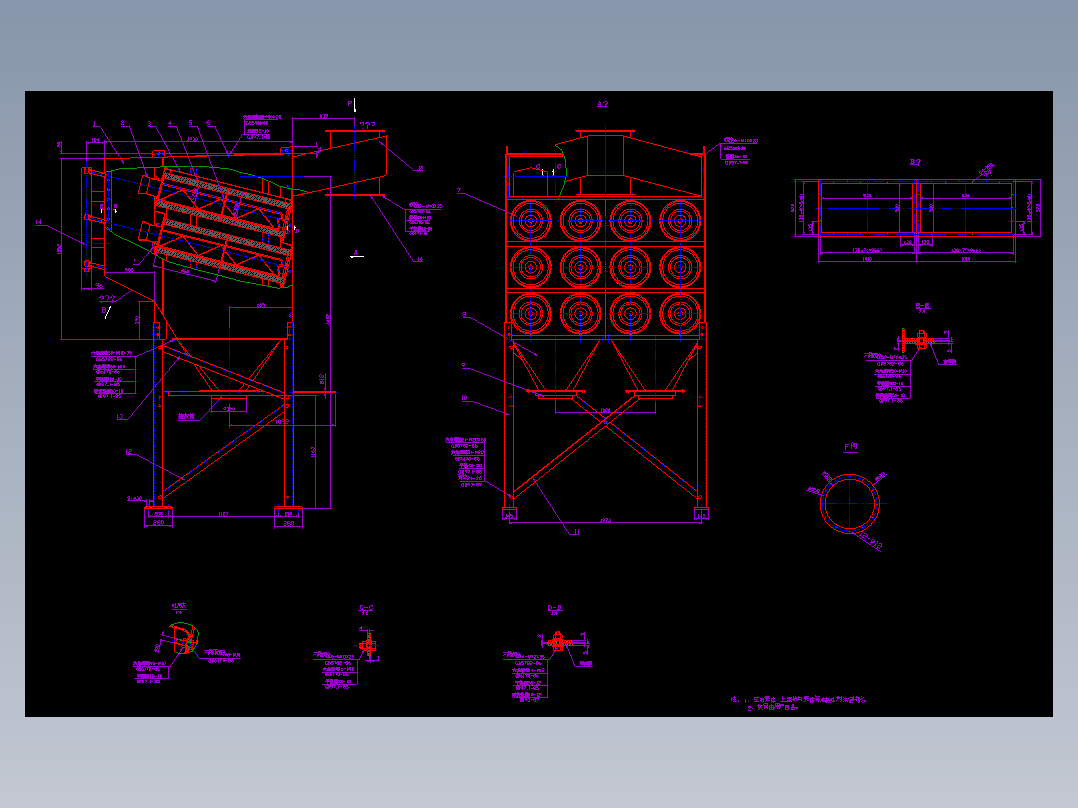The width and height of the screenshot is (1078, 808).
Task: Click the B-B section title
Action: (923, 306)
